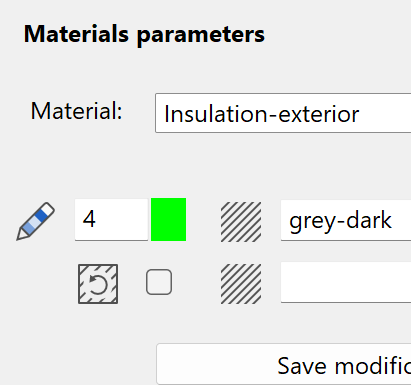
Task: Open the Material dropdown showing Insulation-exterior
Action: point(283,113)
